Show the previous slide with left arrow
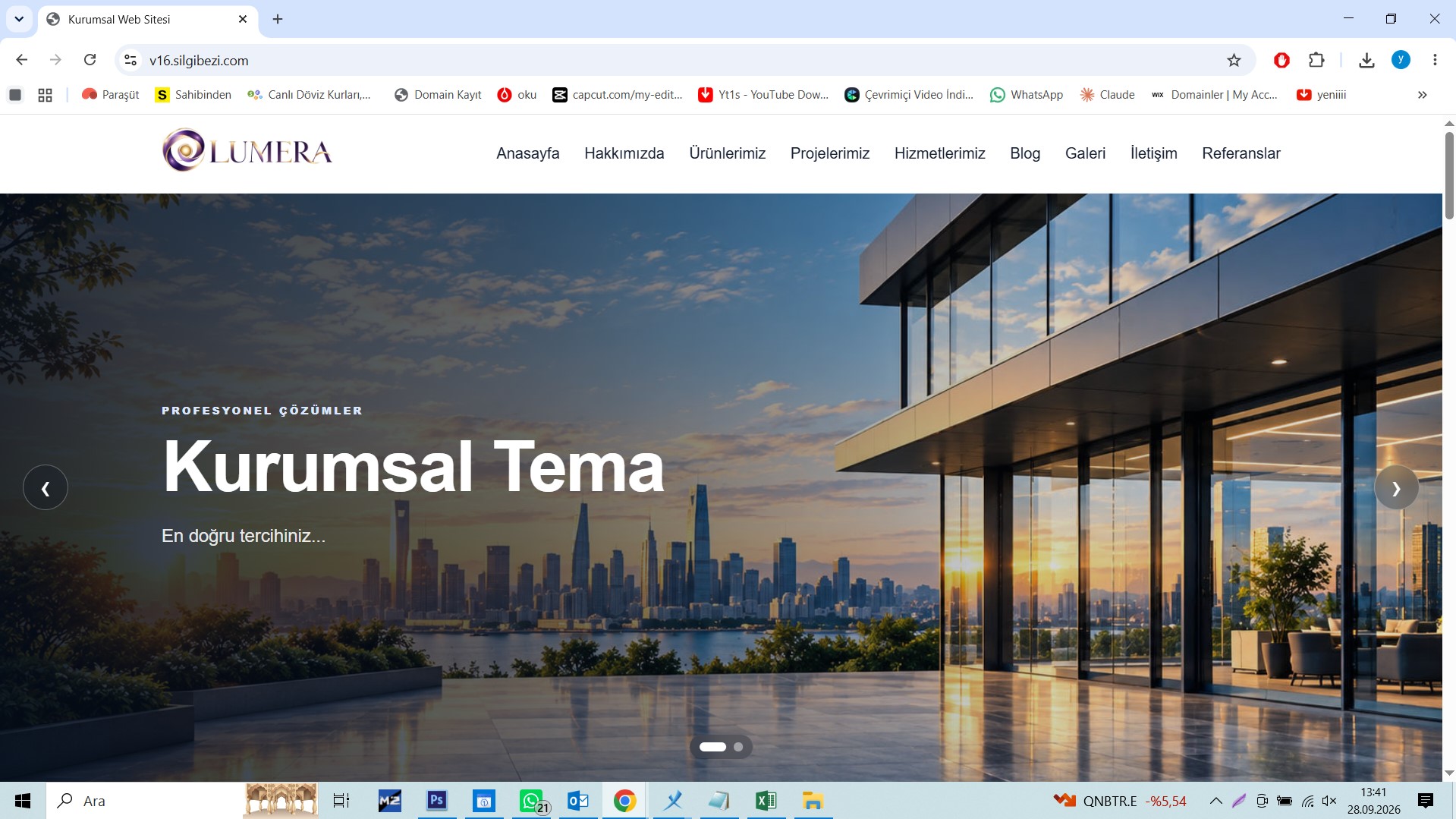 (46, 487)
